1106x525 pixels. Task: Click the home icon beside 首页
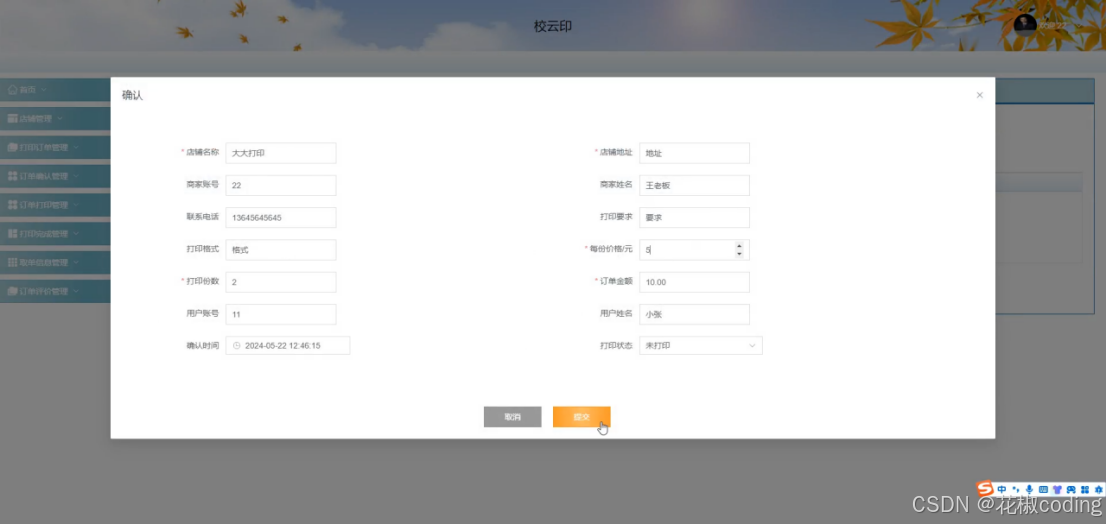12,90
